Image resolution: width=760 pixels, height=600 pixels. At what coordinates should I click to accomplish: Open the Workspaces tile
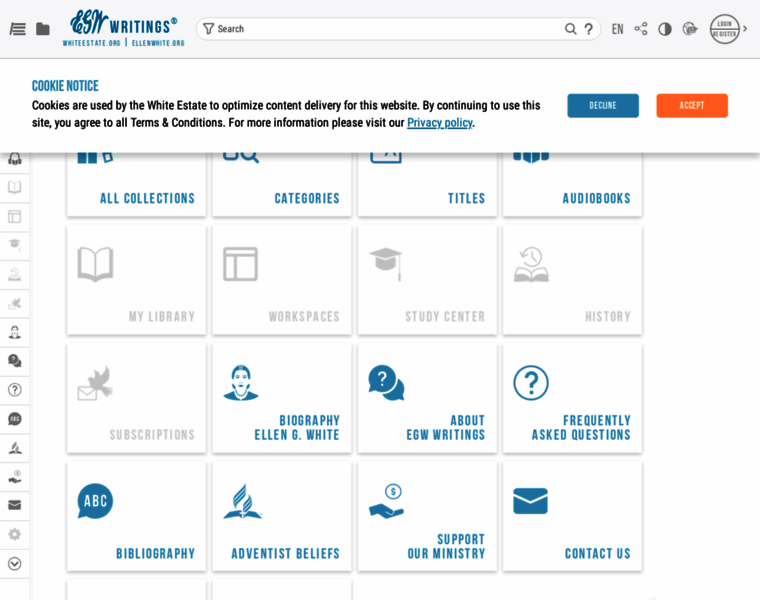282,280
